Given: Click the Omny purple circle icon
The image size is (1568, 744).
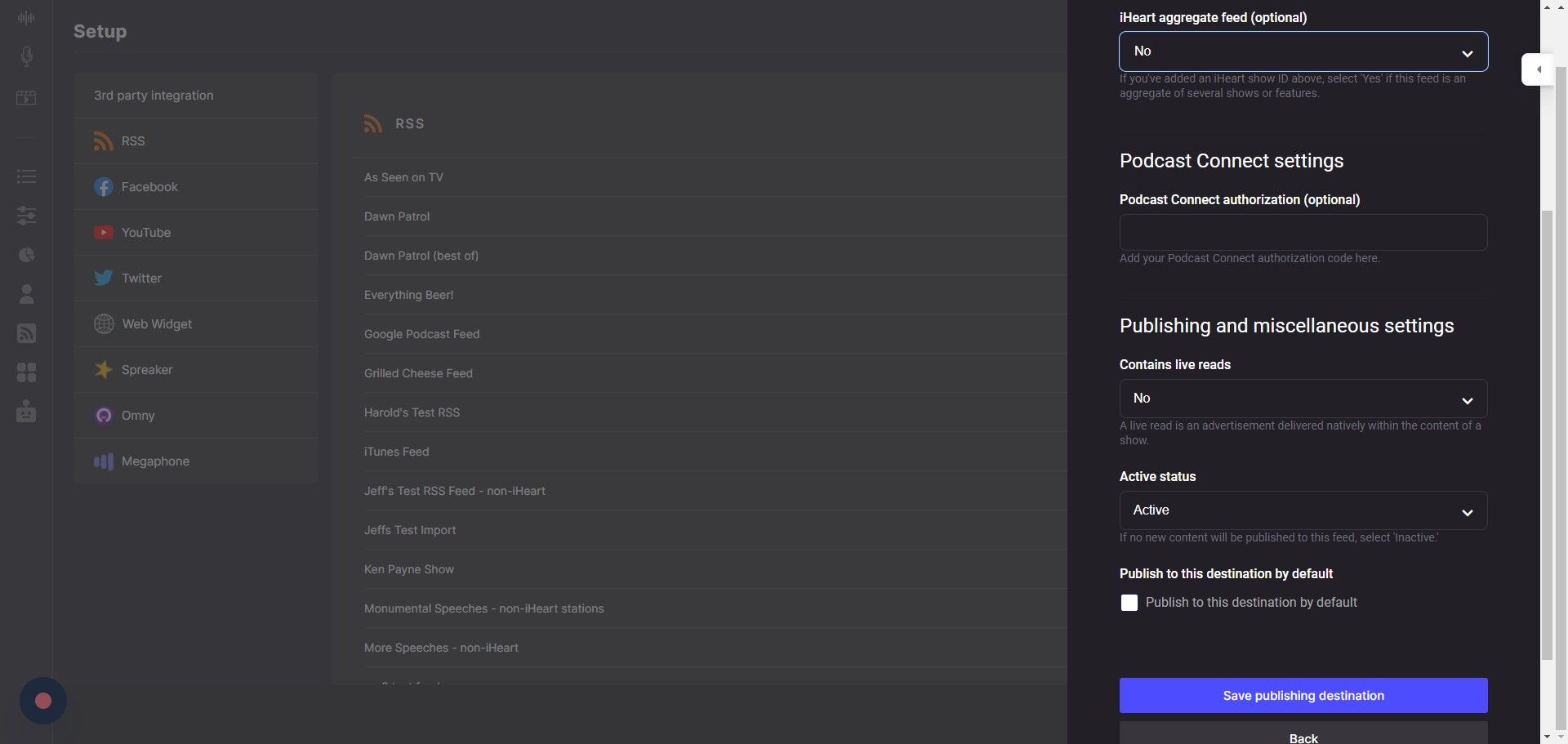Looking at the screenshot, I should (x=104, y=416).
